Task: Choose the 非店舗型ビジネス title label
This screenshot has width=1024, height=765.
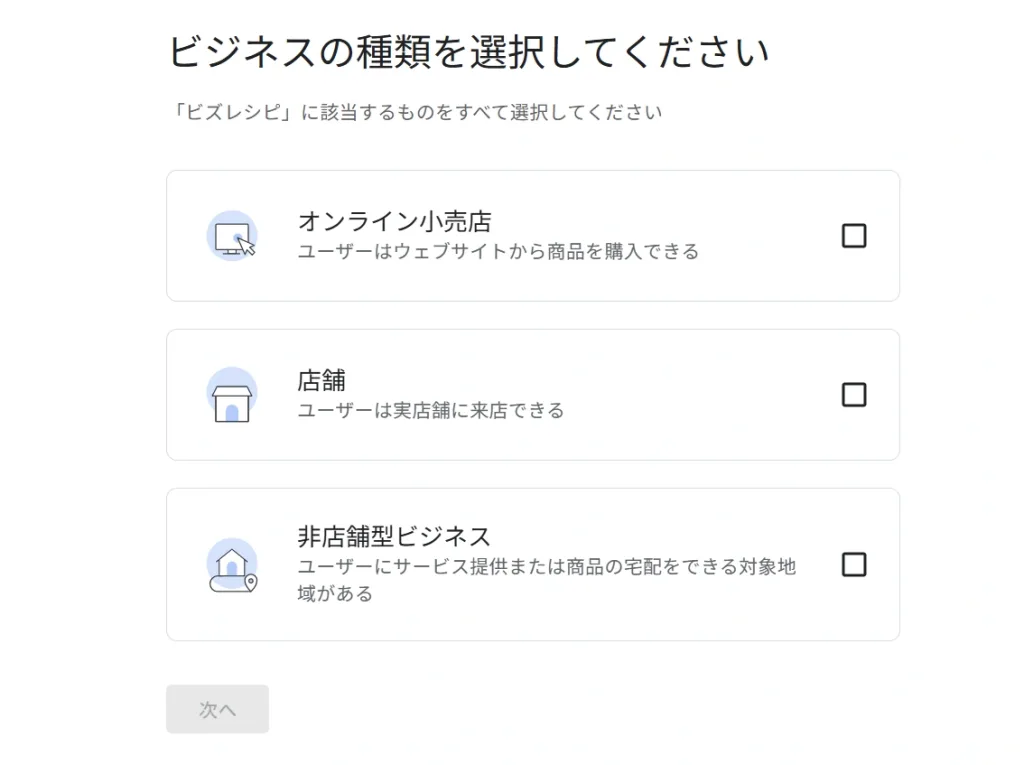Action: click(x=394, y=537)
